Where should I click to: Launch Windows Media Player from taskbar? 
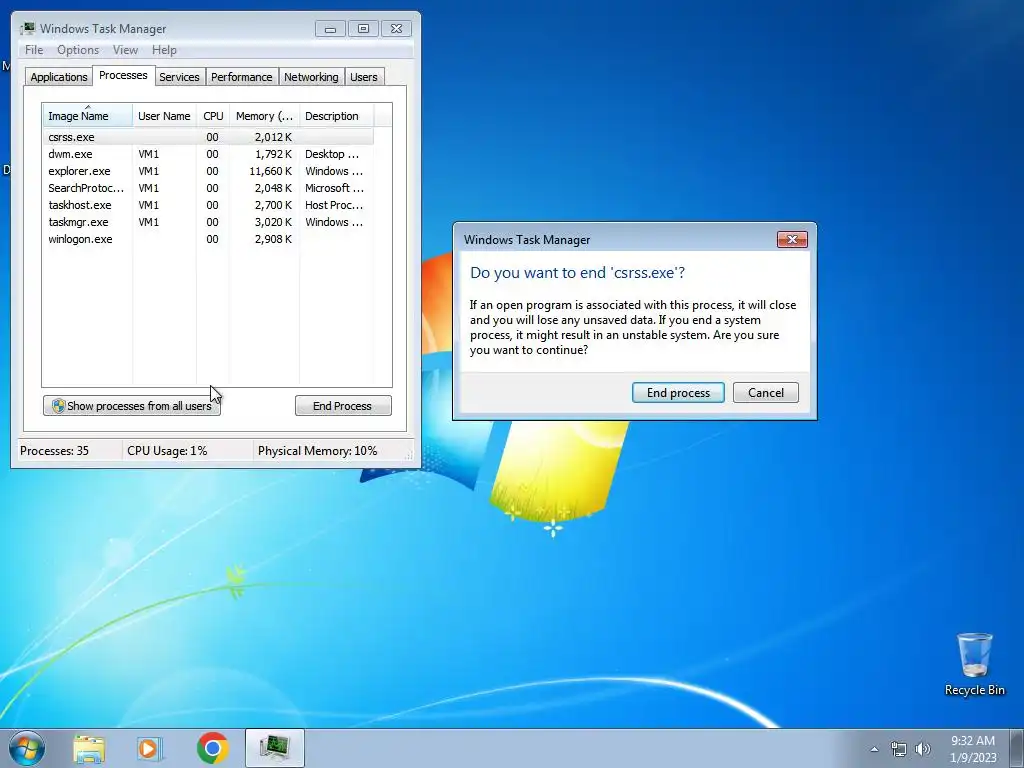(x=150, y=748)
